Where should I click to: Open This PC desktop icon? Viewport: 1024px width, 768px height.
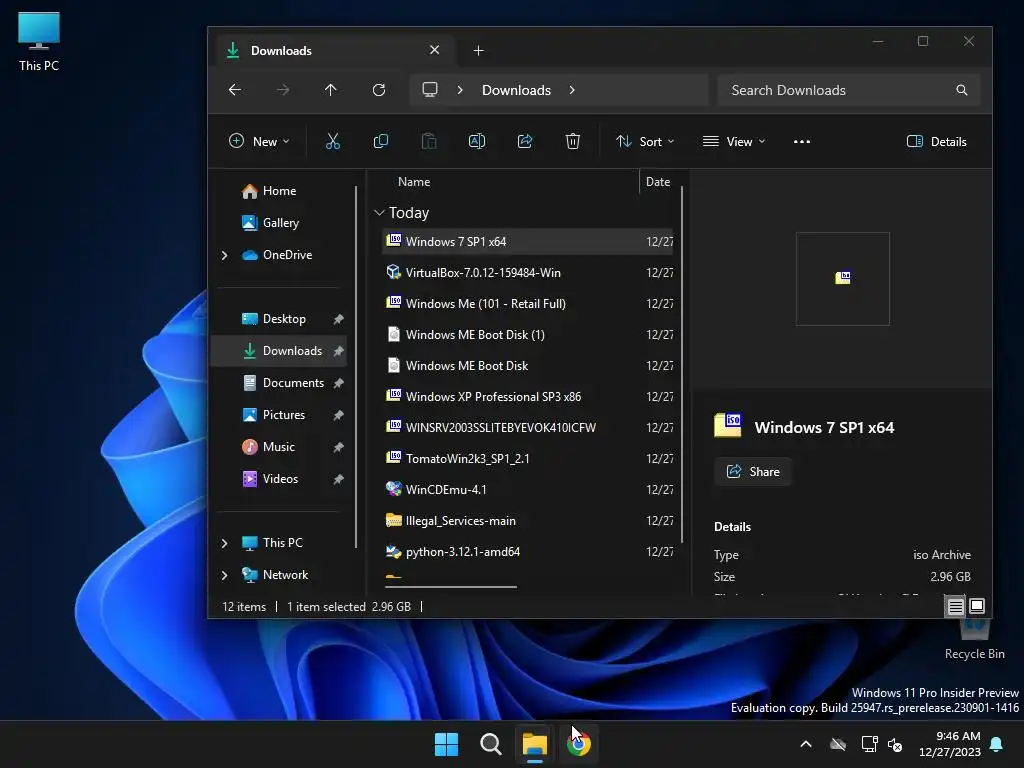[39, 40]
